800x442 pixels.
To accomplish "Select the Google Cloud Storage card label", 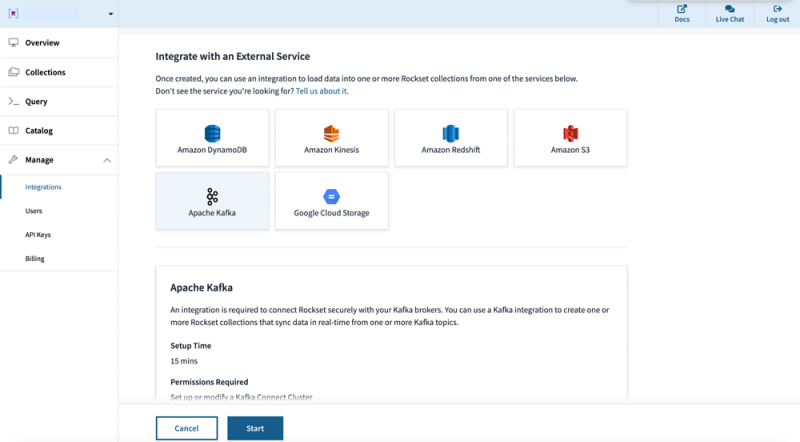I will [332, 213].
